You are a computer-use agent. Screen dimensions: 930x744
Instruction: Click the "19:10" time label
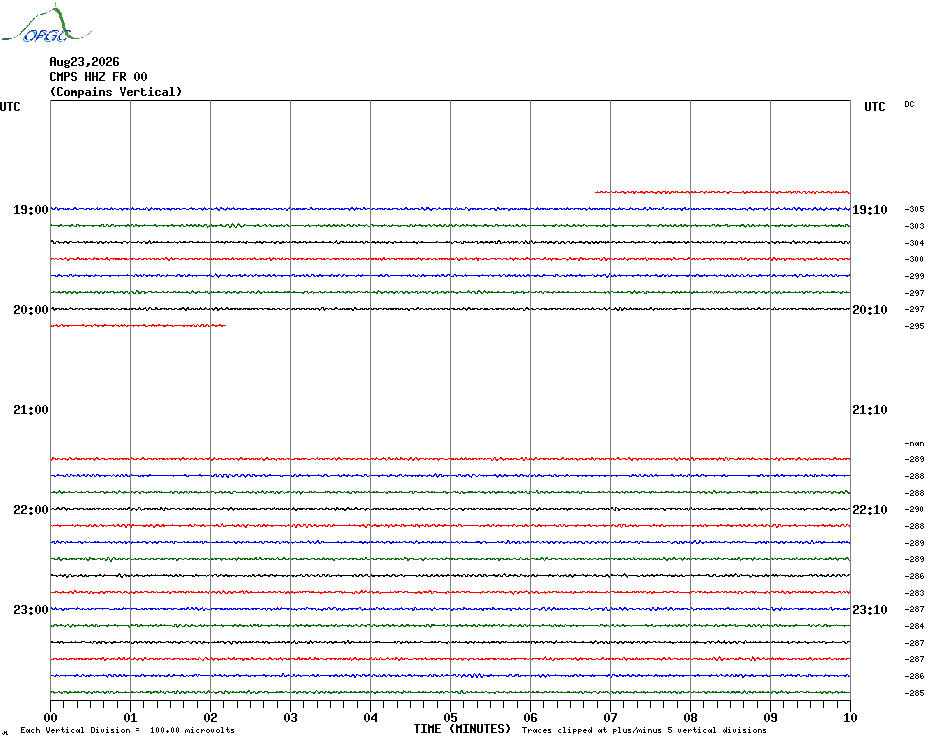click(870, 210)
